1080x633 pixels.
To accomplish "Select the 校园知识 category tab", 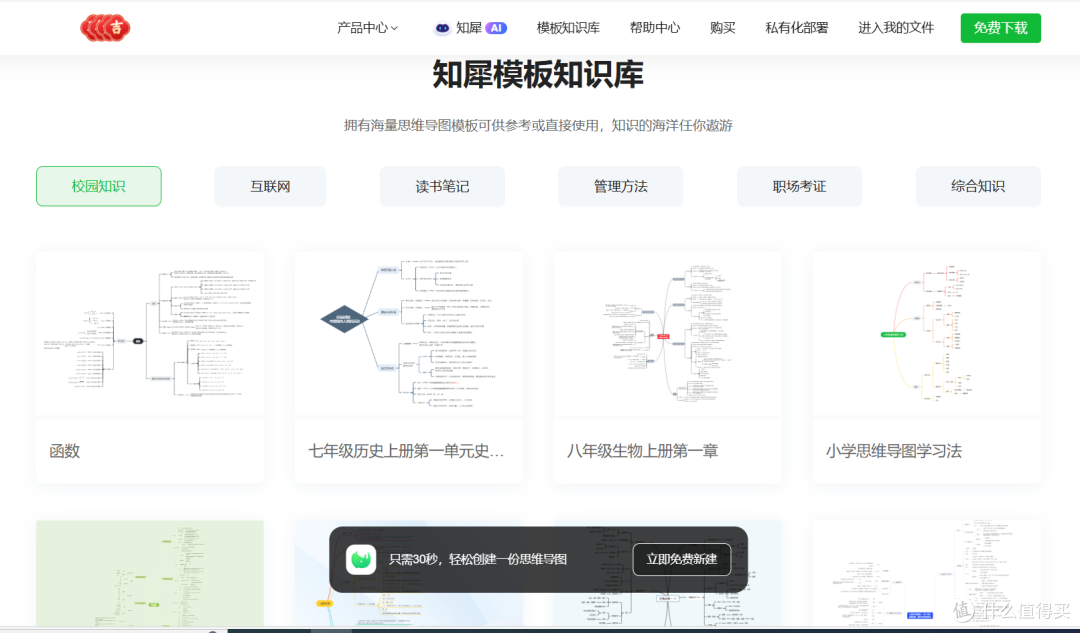I will coord(98,186).
